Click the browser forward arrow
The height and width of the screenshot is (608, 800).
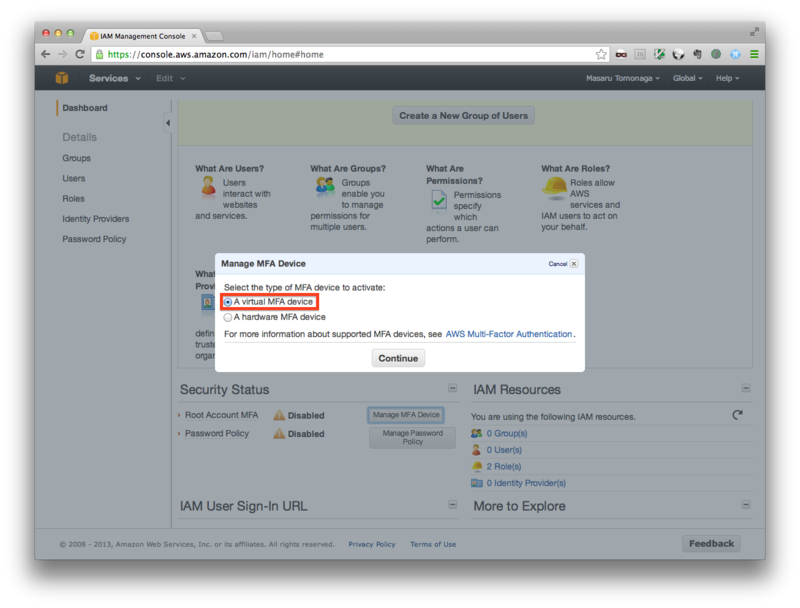pos(63,54)
